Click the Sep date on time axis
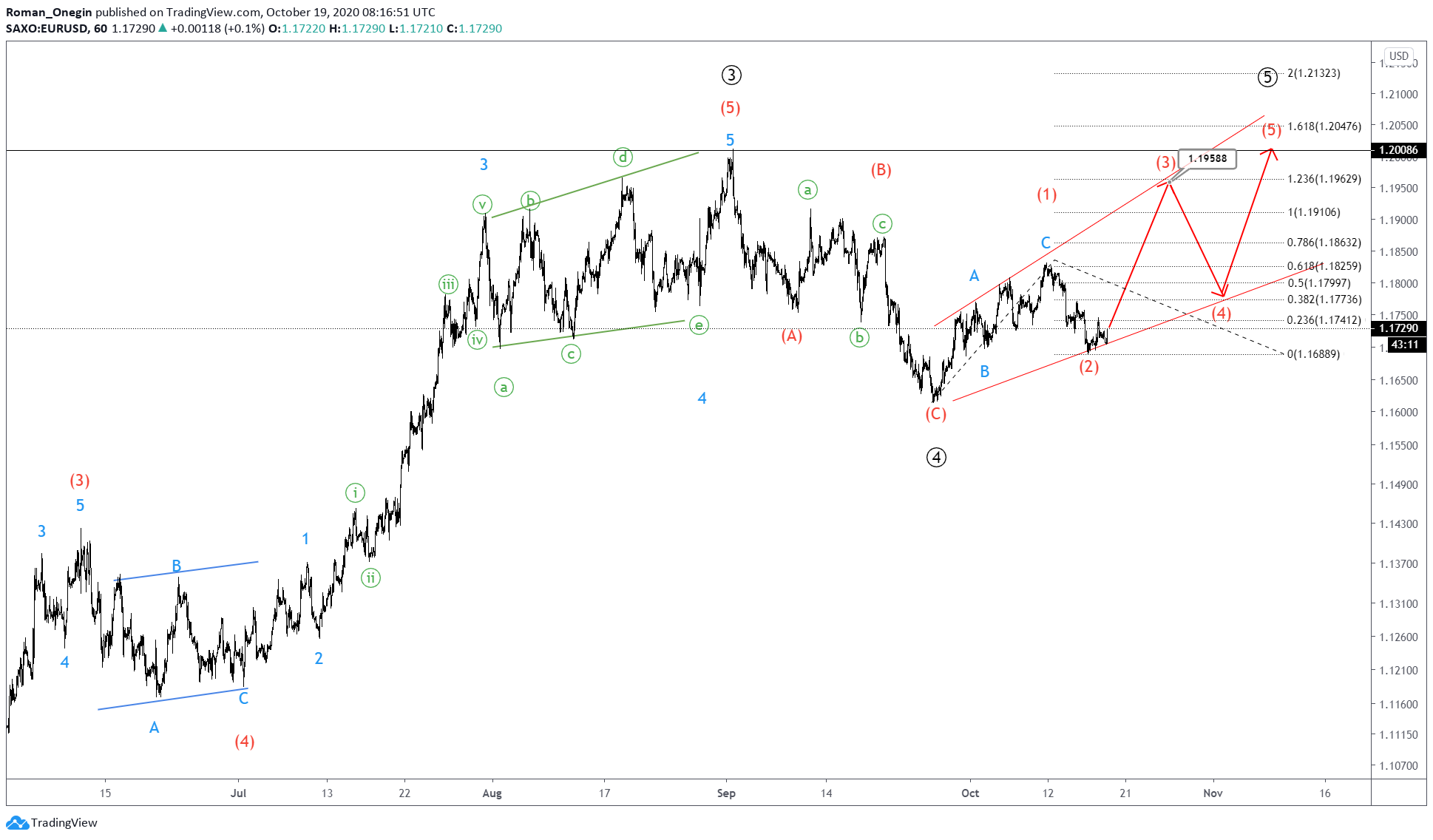1433x840 pixels. click(x=726, y=793)
